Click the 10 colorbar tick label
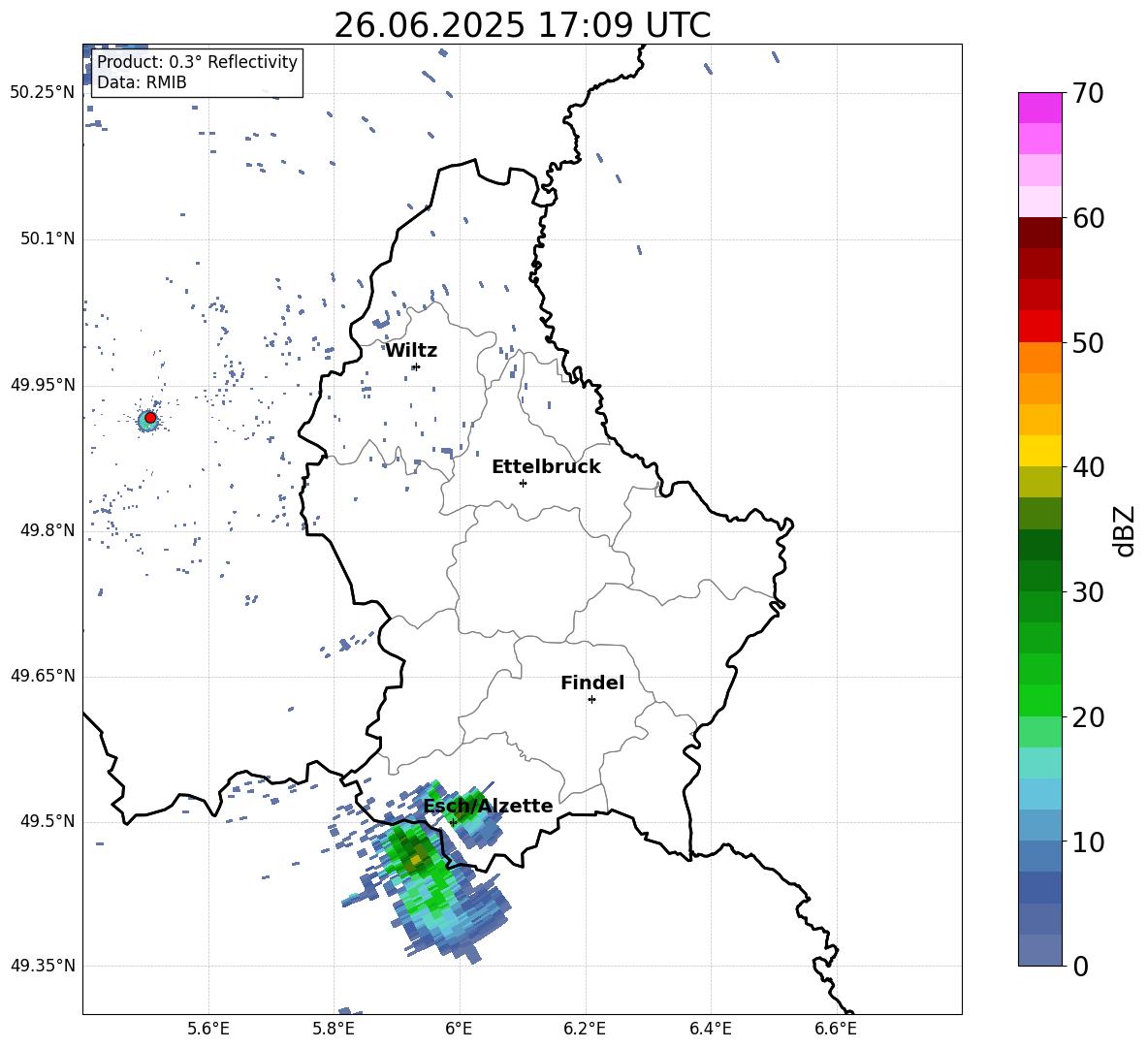Screen dimensions: 1148x1048 tap(1088, 842)
